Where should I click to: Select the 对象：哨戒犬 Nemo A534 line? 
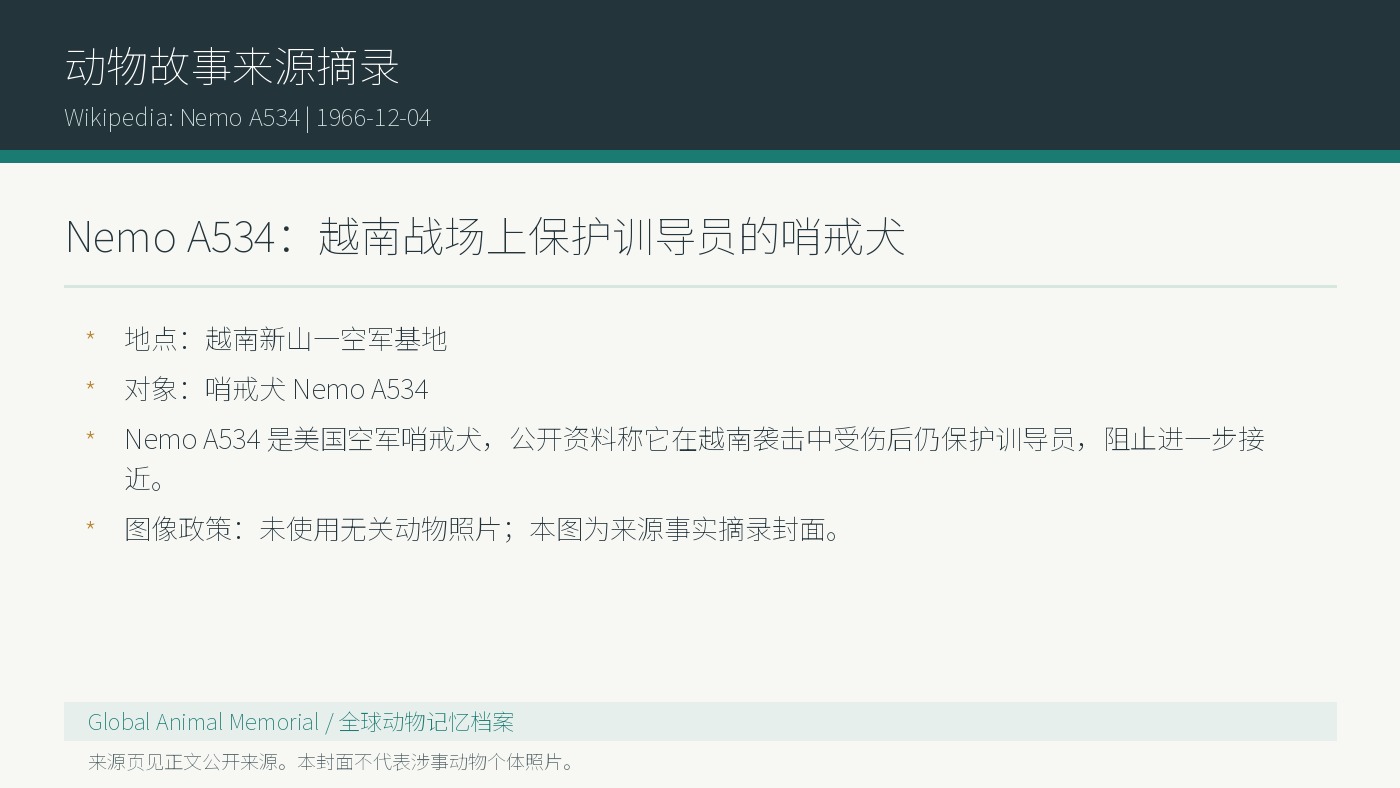[277, 389]
